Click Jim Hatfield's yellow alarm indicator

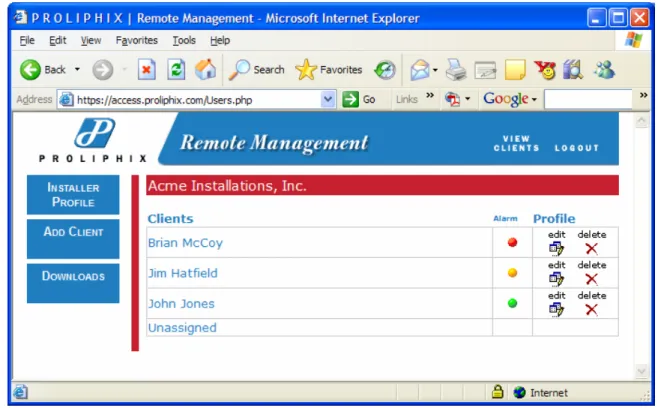(512, 273)
